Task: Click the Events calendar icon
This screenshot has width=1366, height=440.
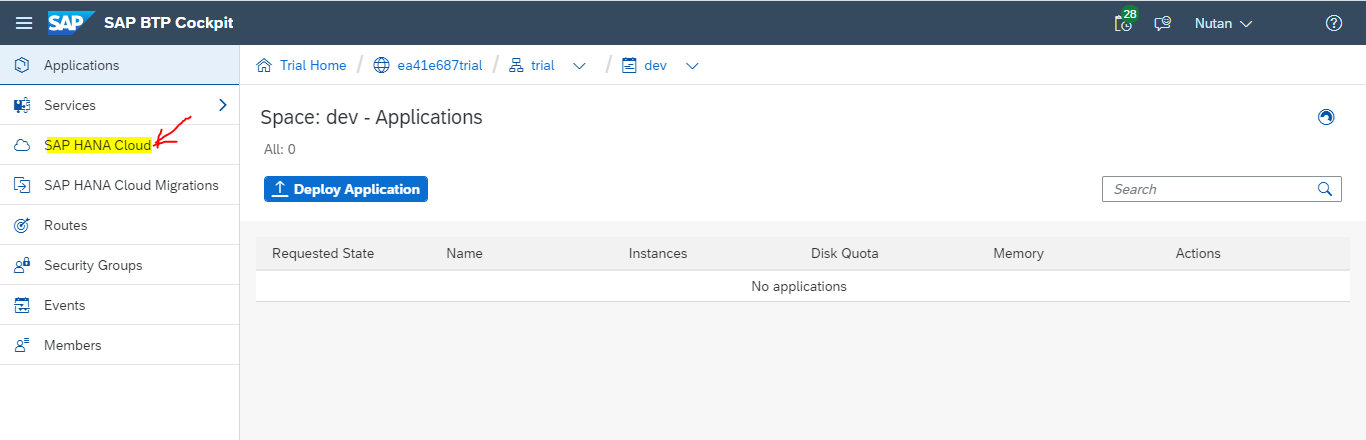Action: 22,305
